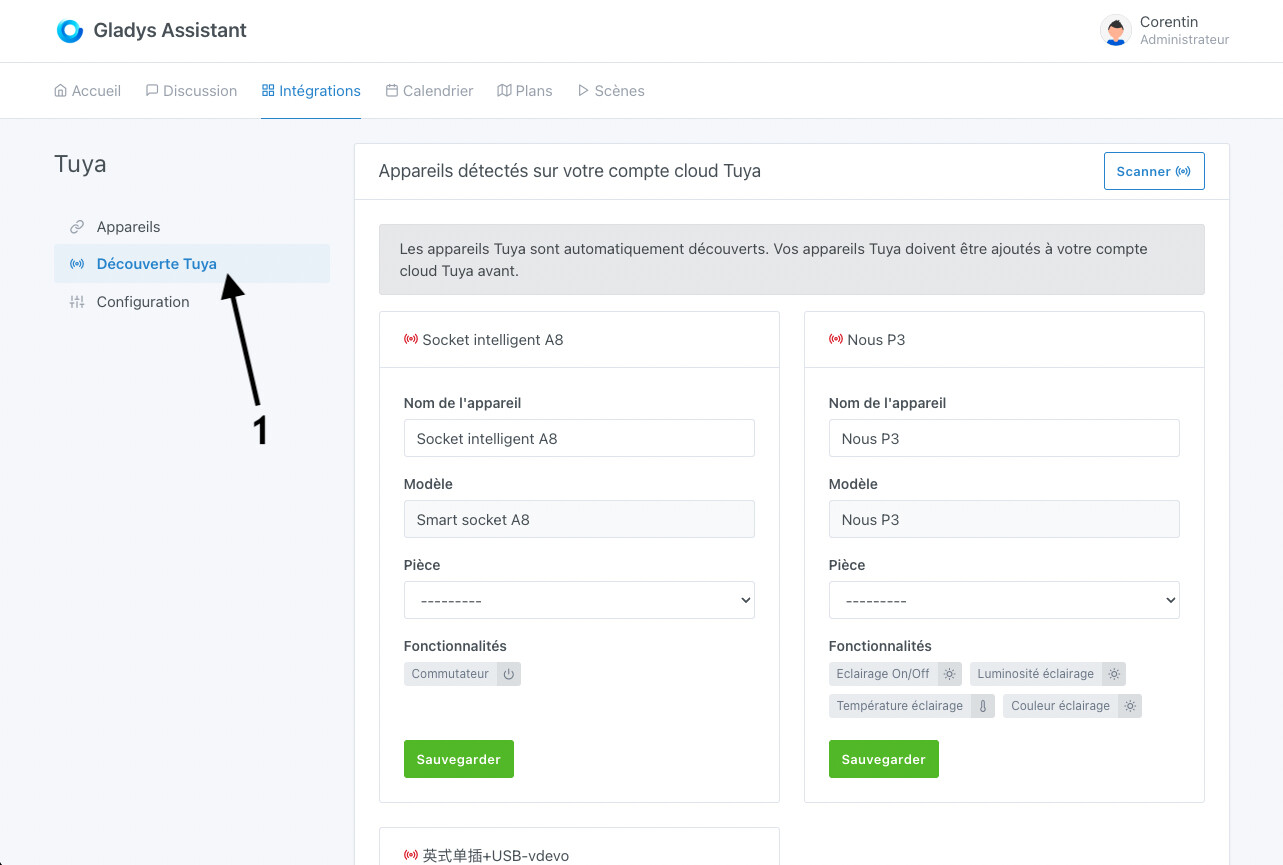Select the link icon beside Appareils
The image size is (1283, 865).
coord(77,226)
